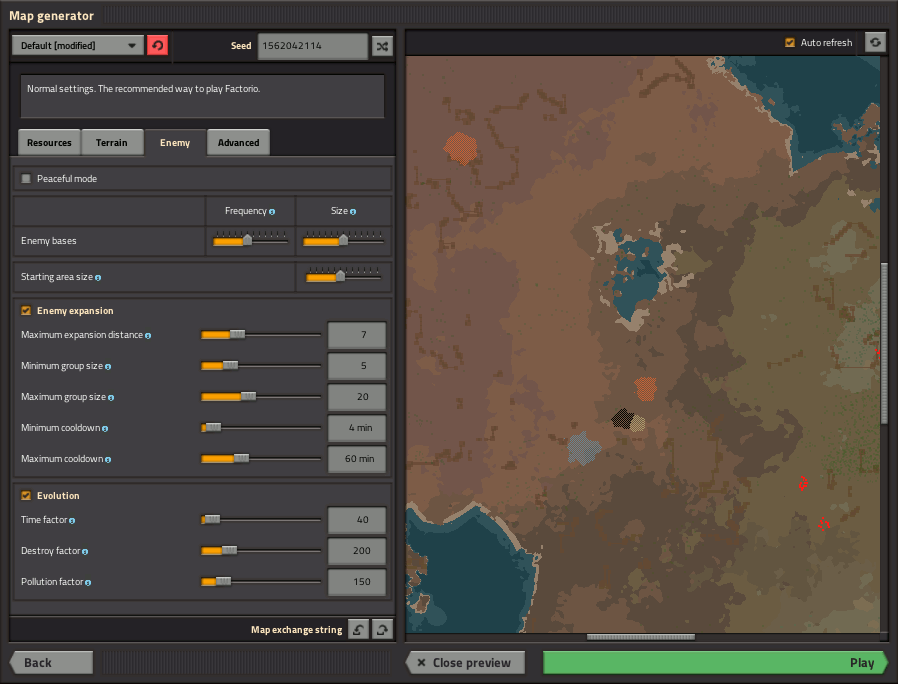Open the Pollution factor info icon
This screenshot has width=898, height=684.
88,583
